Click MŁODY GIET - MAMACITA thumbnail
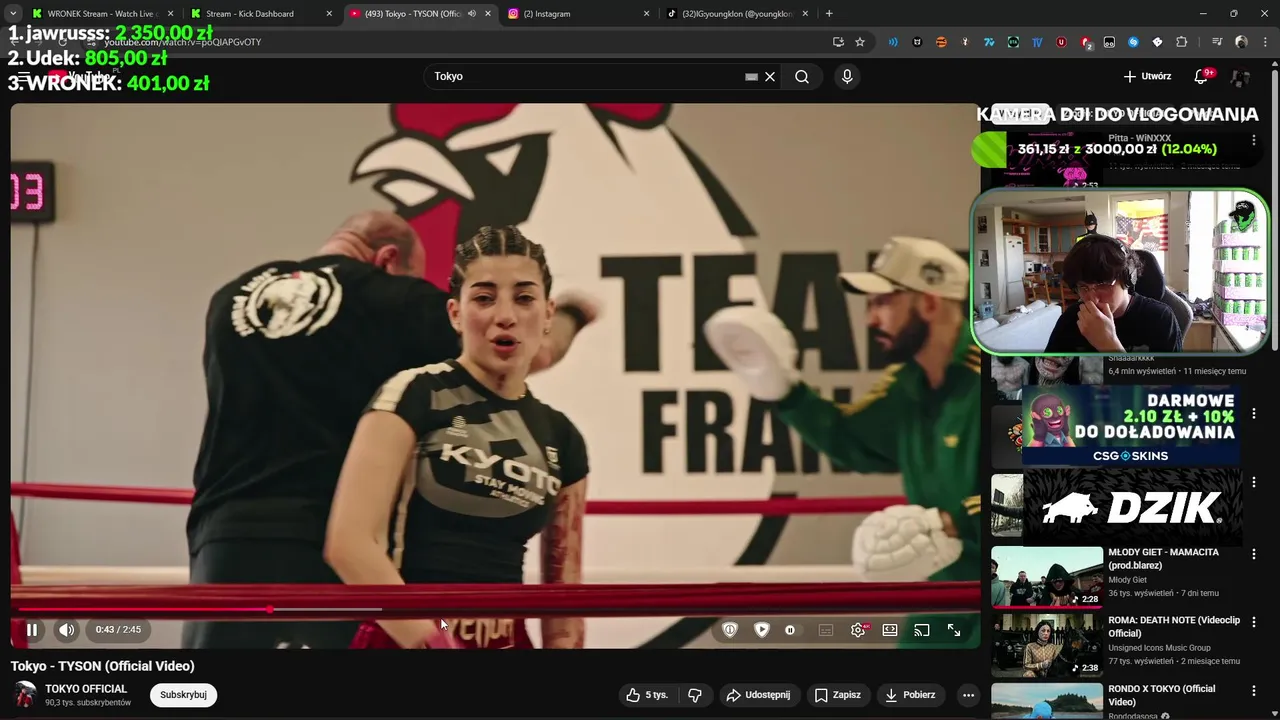The image size is (1280, 720). [1047, 577]
